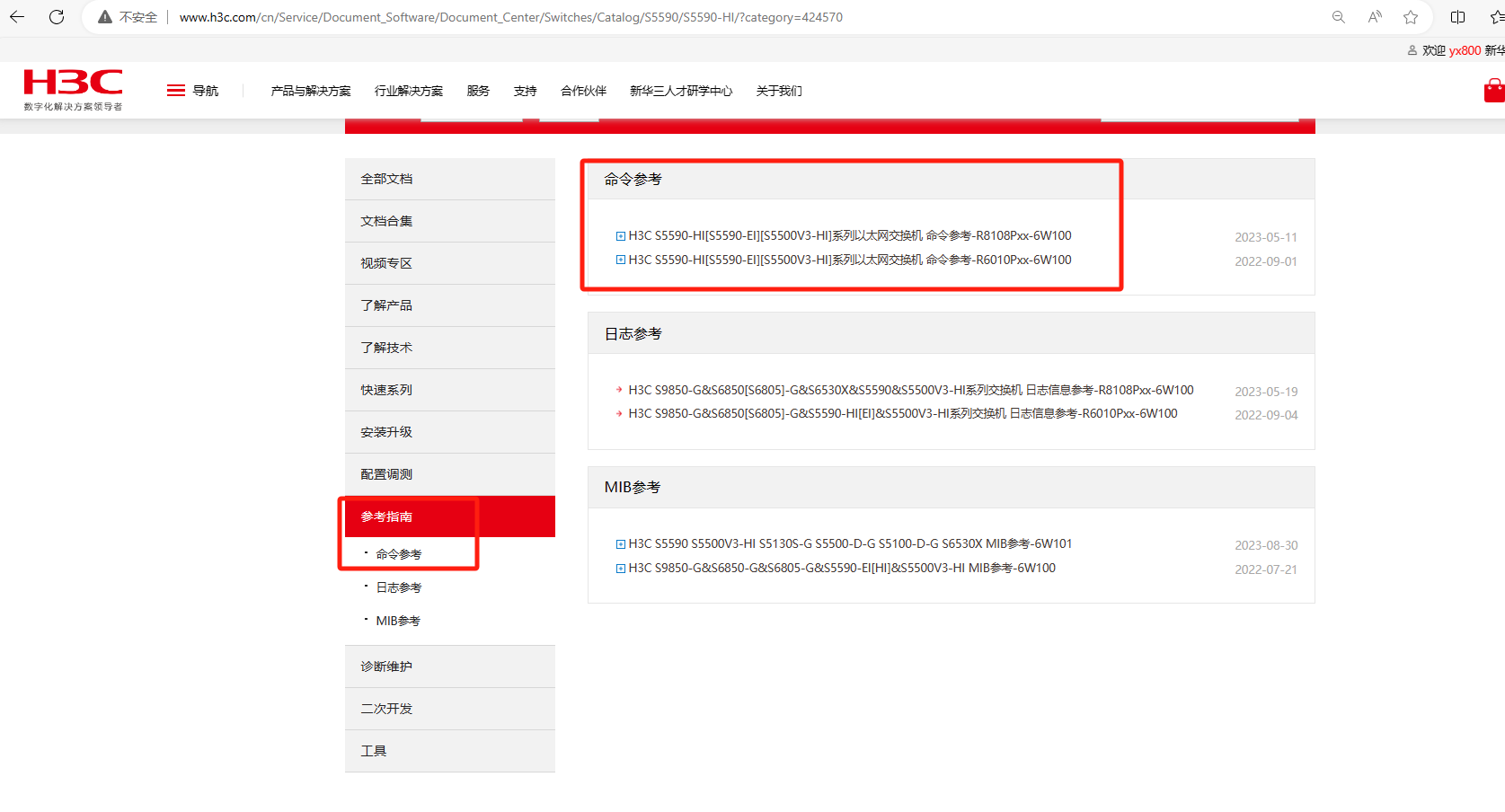Expand the MIB参考-6W101 entry plus icon

(x=620, y=544)
